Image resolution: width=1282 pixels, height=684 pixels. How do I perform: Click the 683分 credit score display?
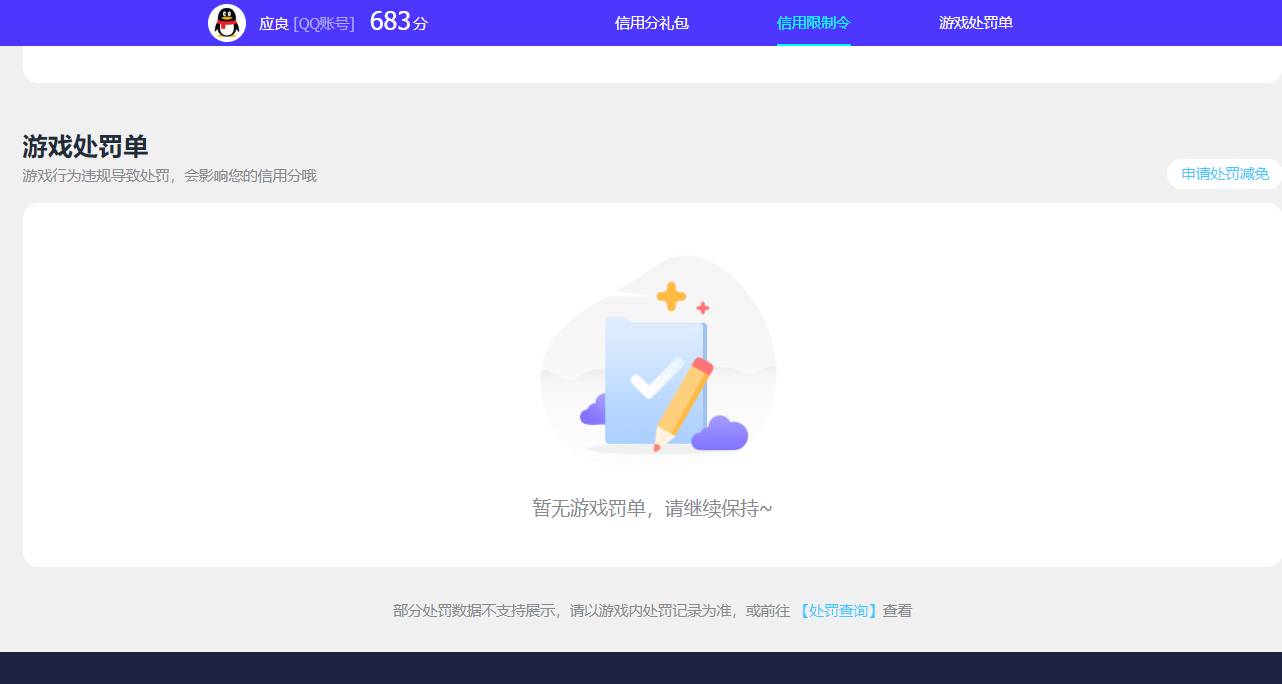point(397,21)
